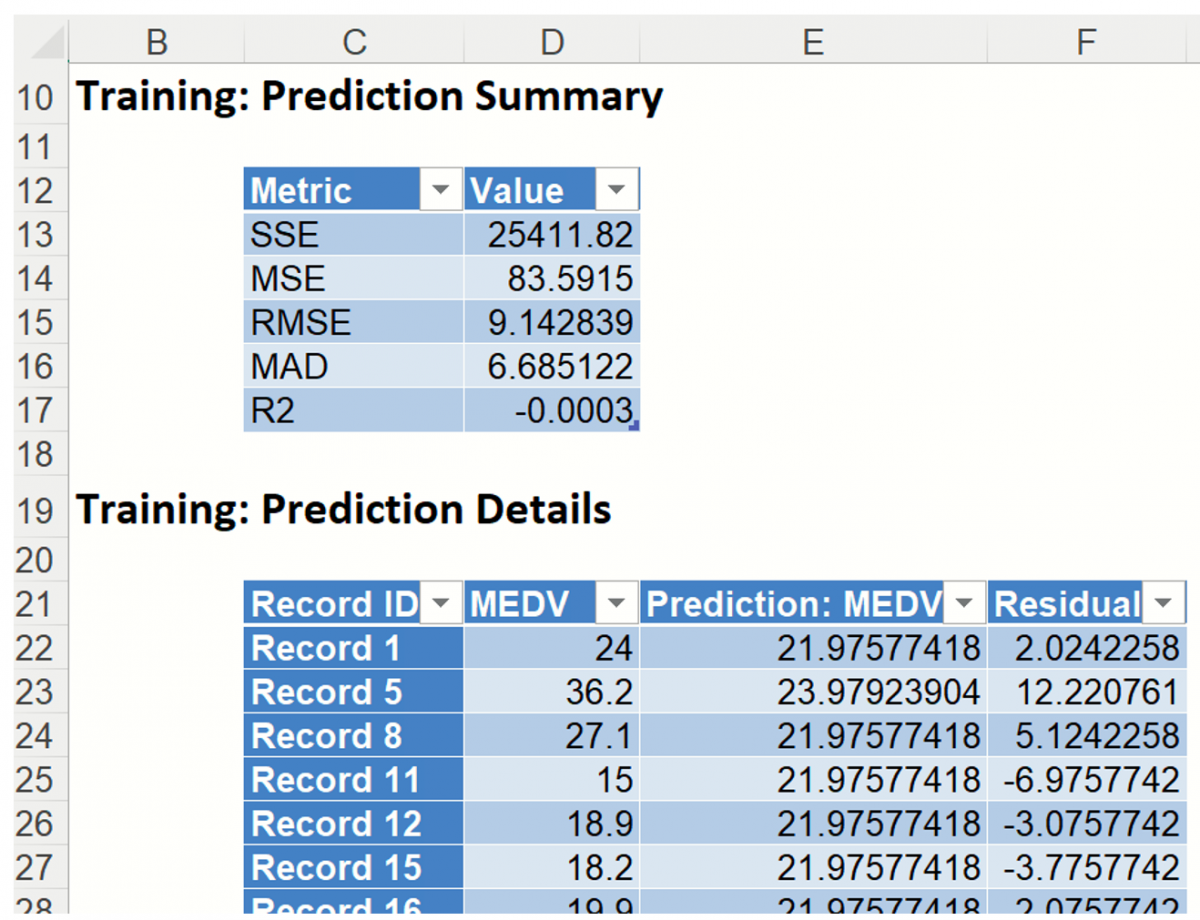Select the Record 5 row label
1200x920 pixels.
[353, 692]
